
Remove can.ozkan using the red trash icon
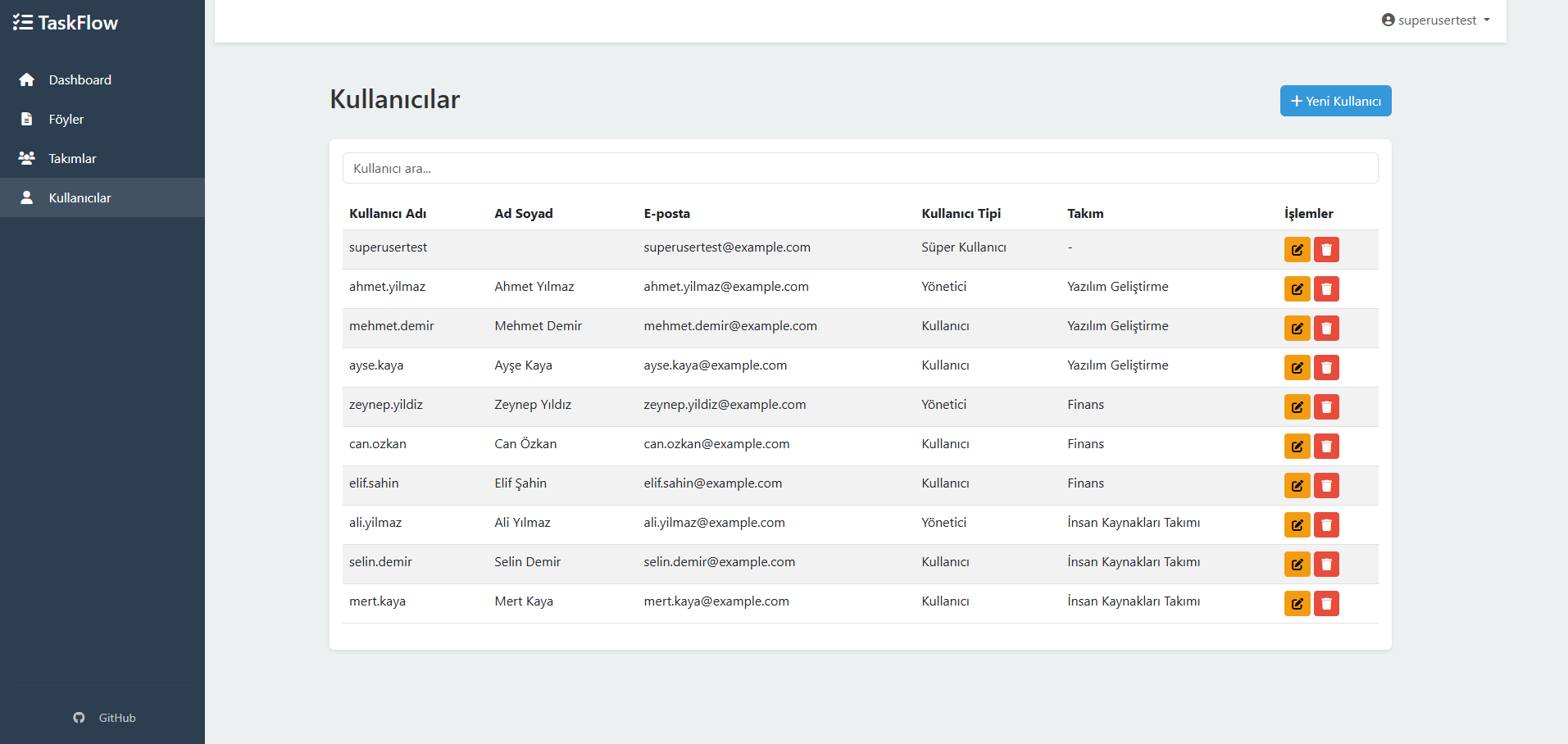point(1326,447)
